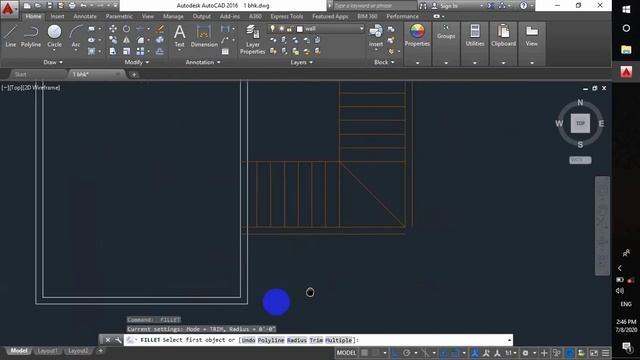The image size is (640, 360).
Task: Click the Stretch tool icon
Action: click(113, 51)
